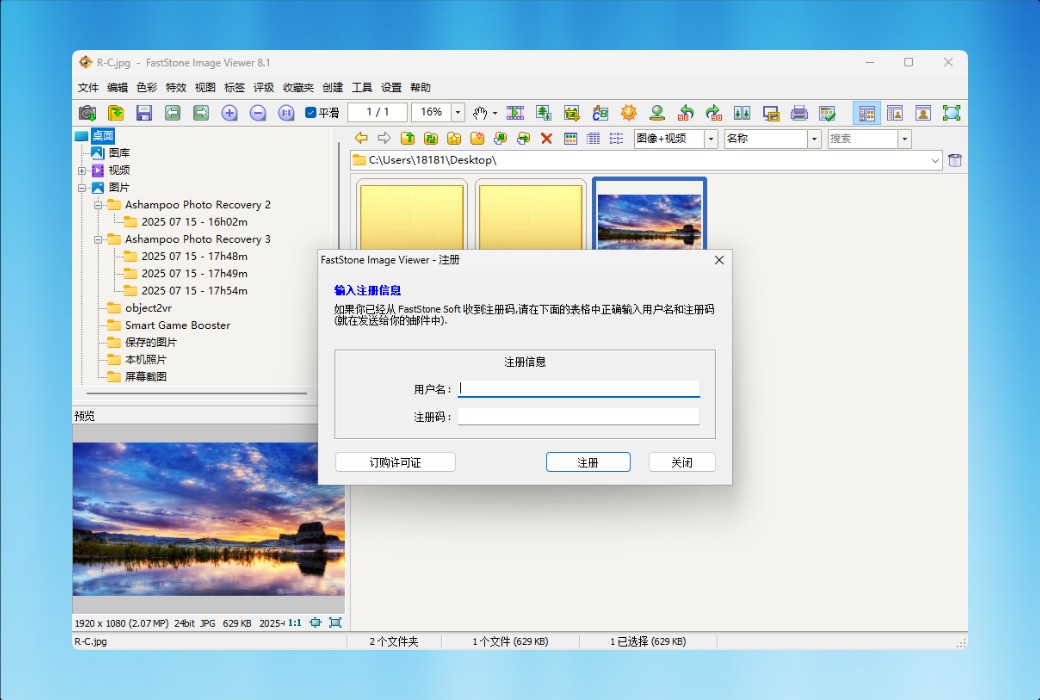Click the acquire from camera/scanner icon
Viewport: 1040px width, 700px height.
pos(88,113)
